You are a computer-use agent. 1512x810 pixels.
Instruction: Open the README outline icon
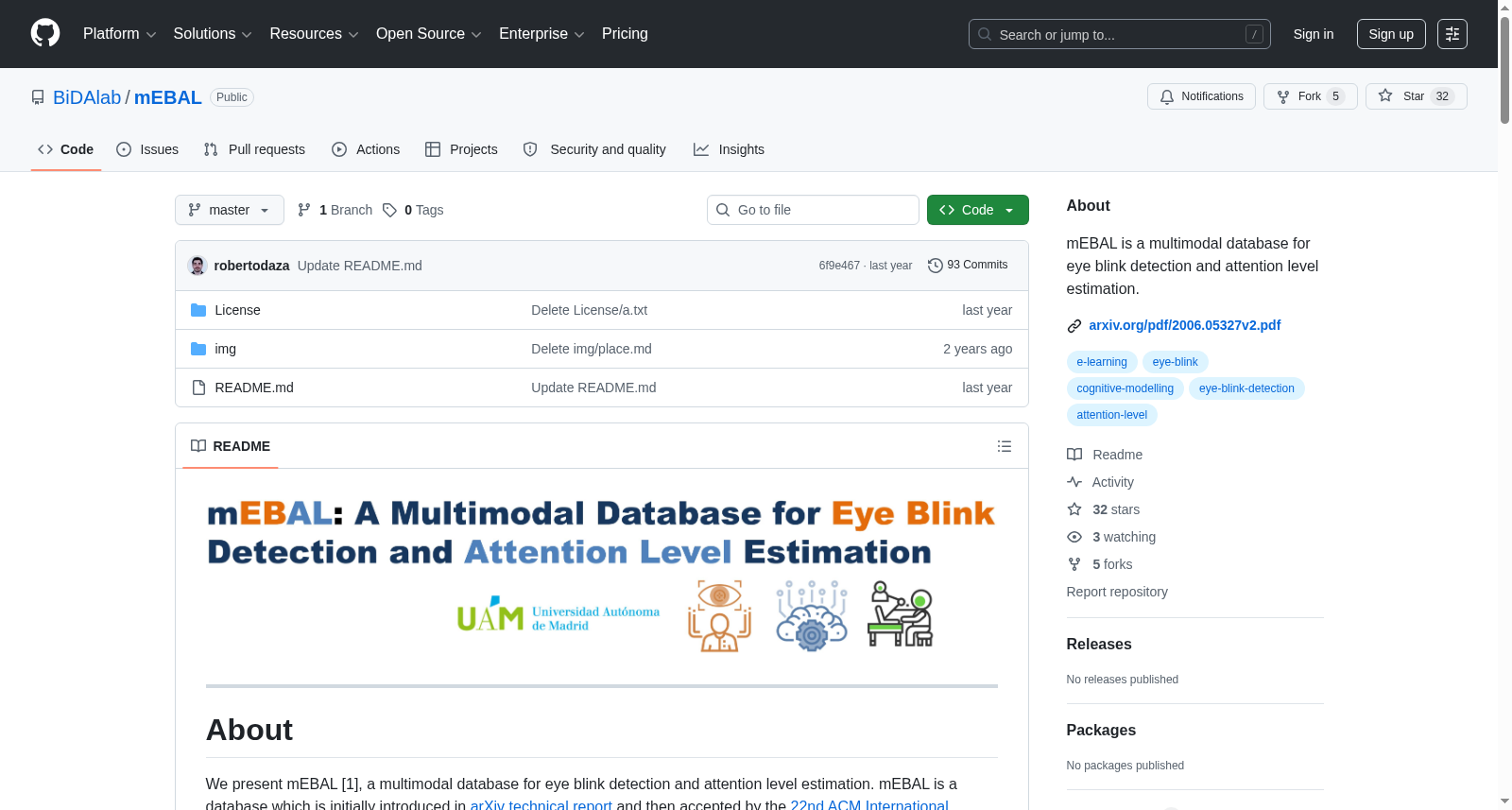click(1005, 446)
